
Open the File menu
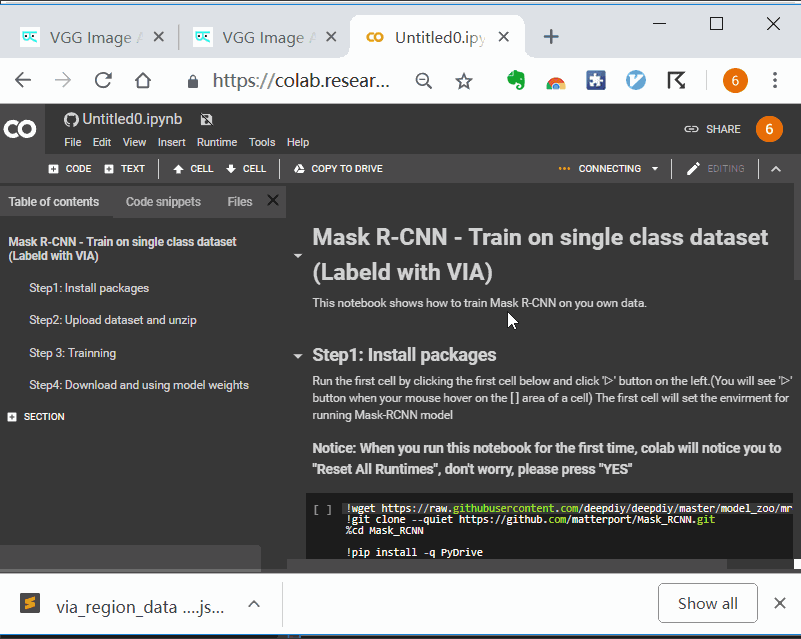[x=73, y=143]
